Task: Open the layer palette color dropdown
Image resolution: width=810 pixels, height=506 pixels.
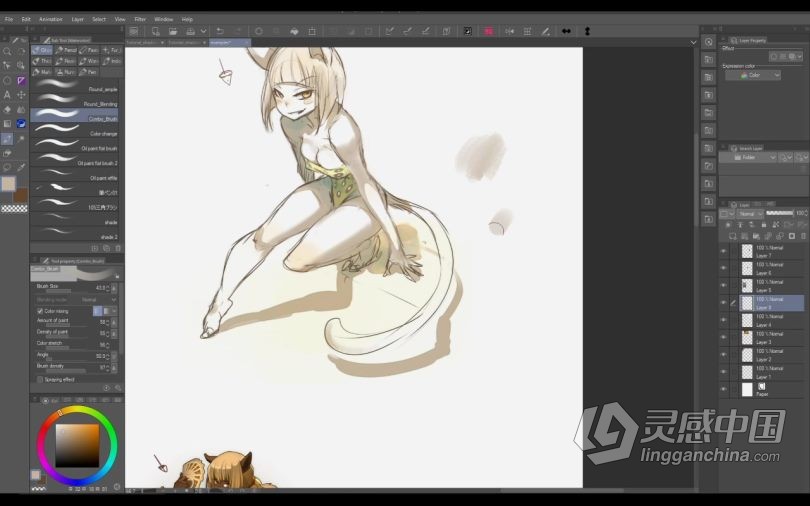Action: tap(726, 214)
